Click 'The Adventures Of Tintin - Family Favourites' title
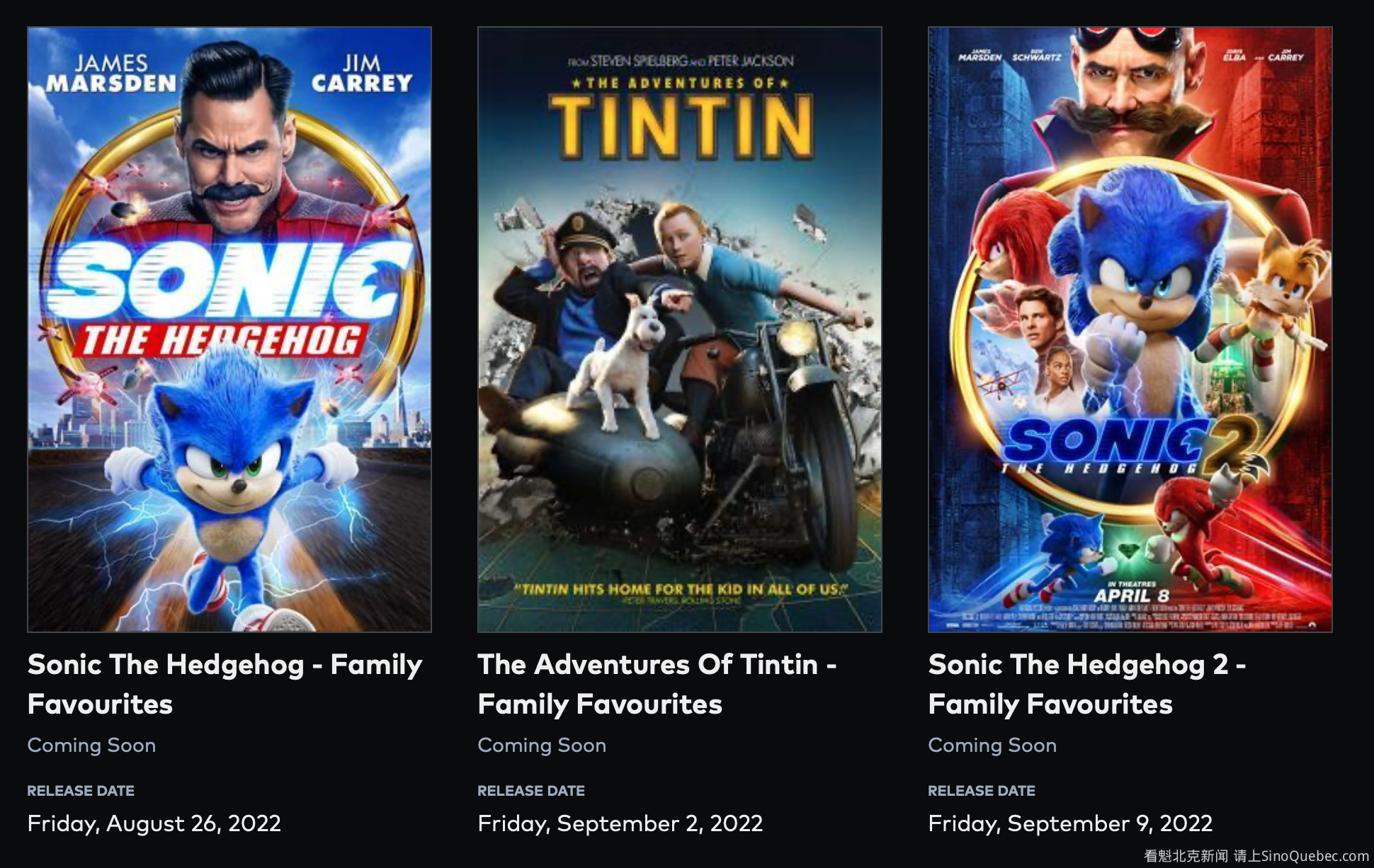The width and height of the screenshot is (1374, 868). pyautogui.click(x=657, y=684)
